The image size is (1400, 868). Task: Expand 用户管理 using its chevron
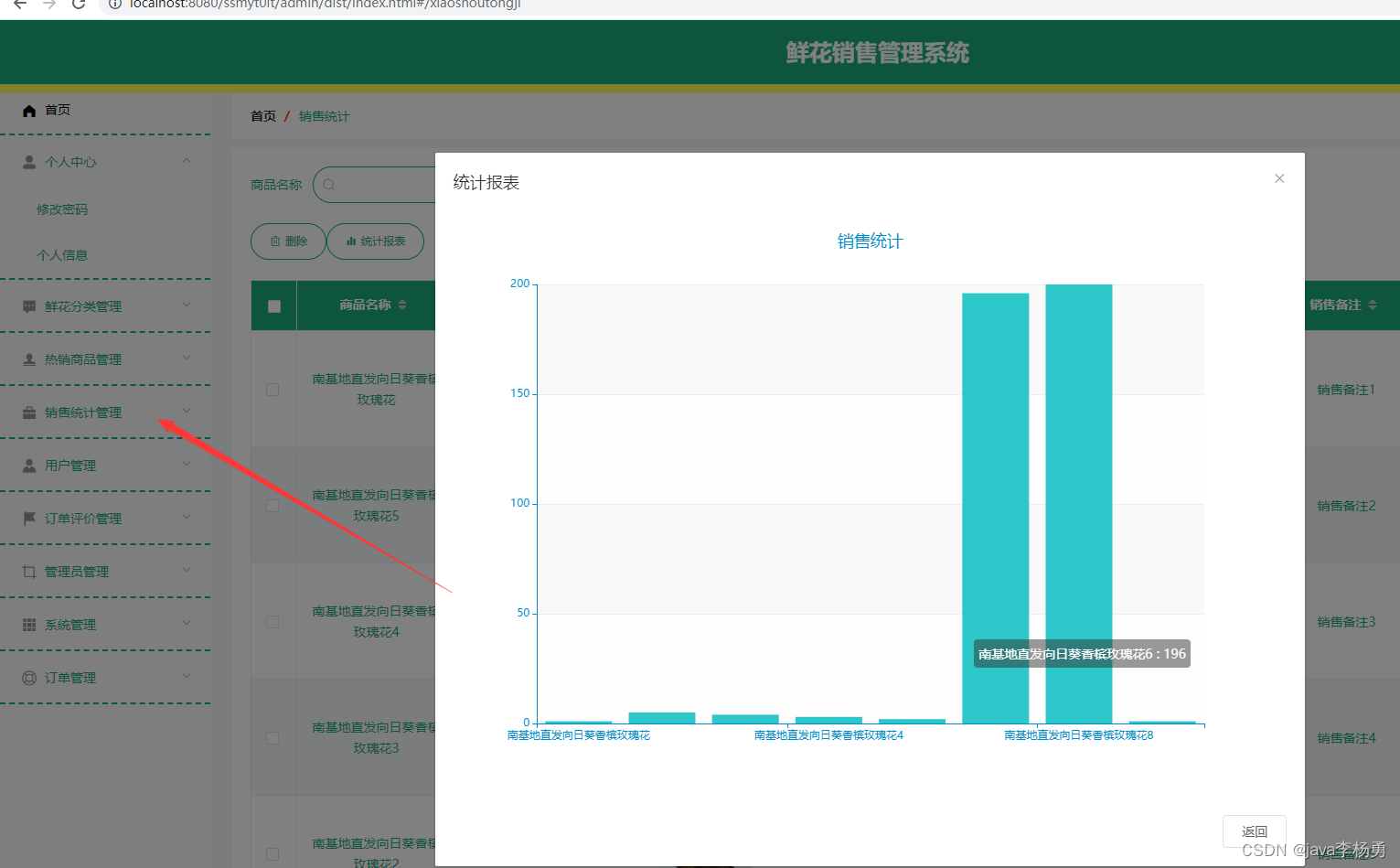pos(187,464)
